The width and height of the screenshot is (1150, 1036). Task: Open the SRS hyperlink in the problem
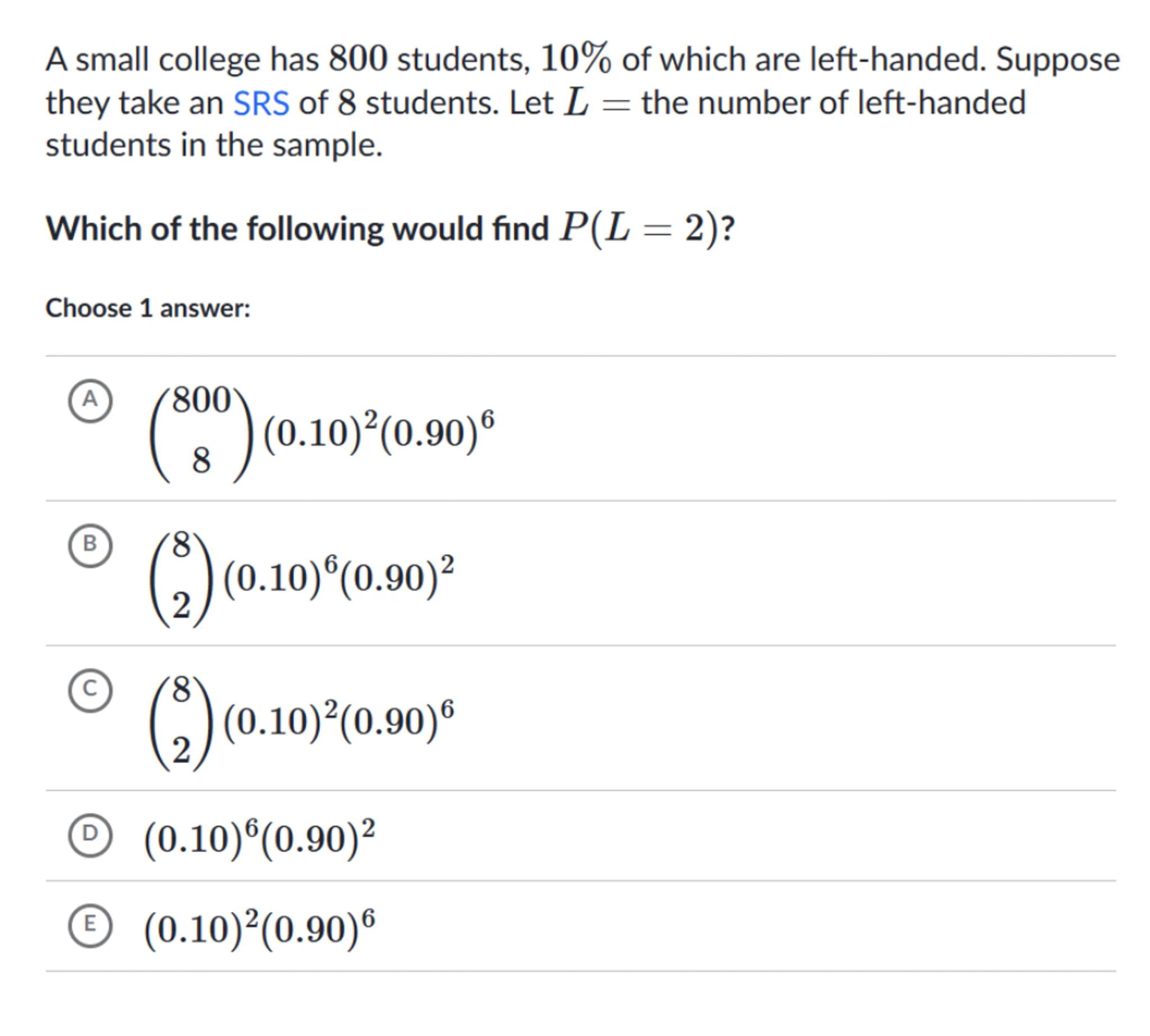pos(261,103)
